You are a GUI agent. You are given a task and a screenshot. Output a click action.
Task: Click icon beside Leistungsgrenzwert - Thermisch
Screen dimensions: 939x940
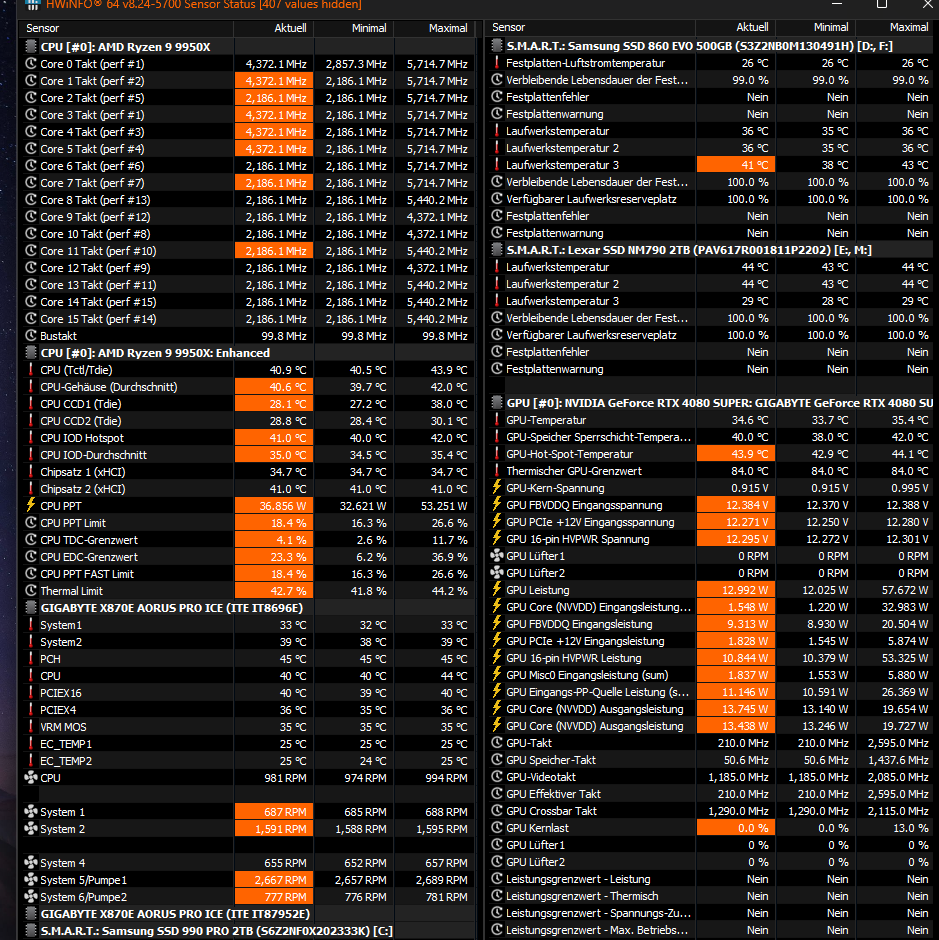point(496,896)
